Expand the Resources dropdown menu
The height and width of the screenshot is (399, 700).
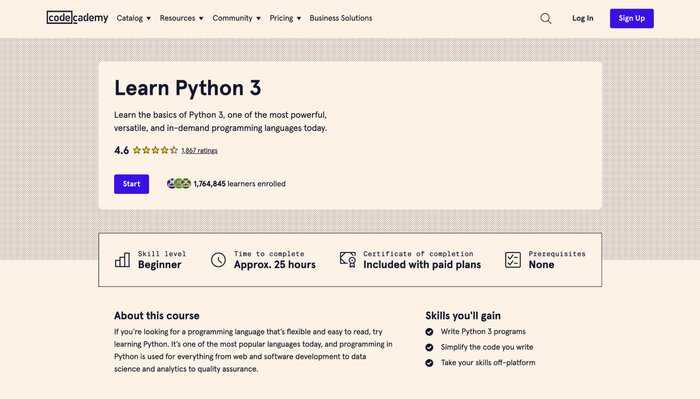[x=182, y=18]
